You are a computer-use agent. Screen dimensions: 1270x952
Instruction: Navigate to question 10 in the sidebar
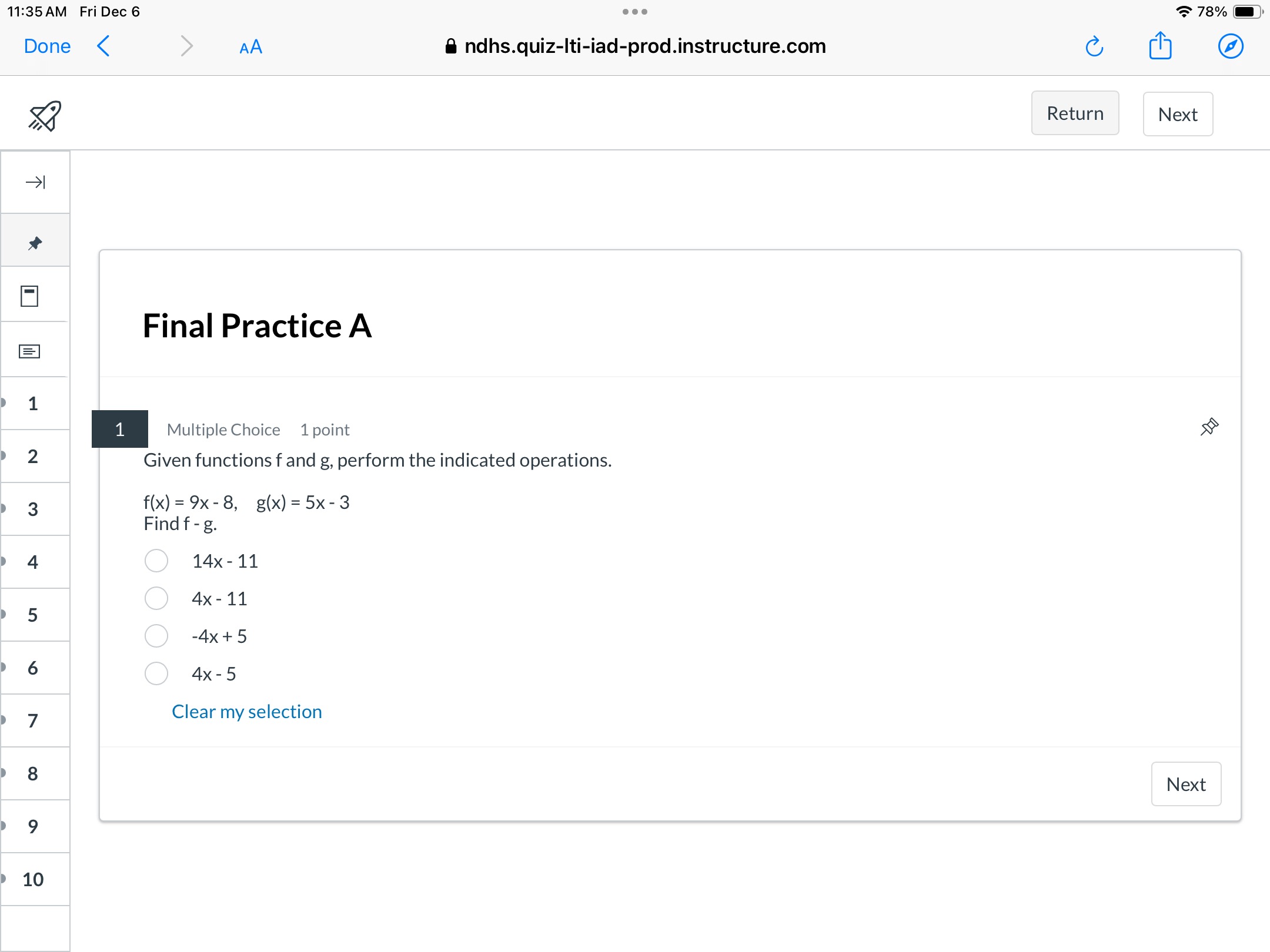[34, 879]
